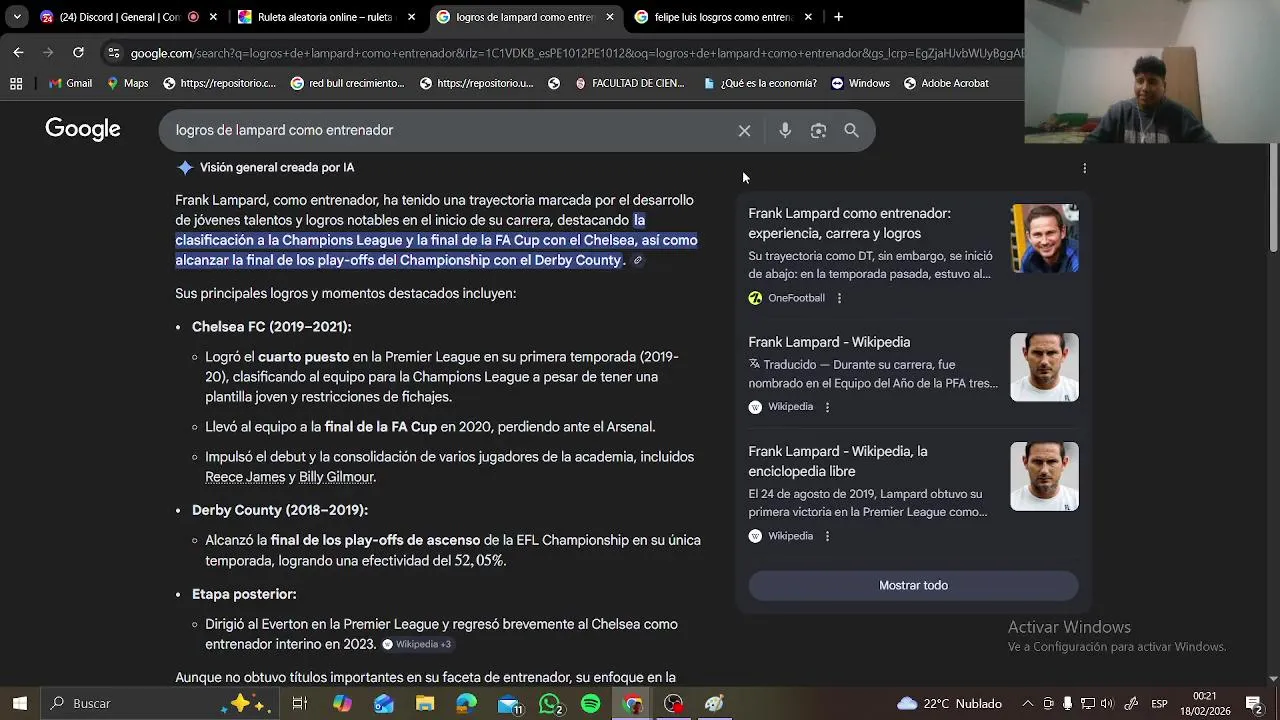Open a new browser tab
Screen dimensions: 1280x720
(838, 17)
